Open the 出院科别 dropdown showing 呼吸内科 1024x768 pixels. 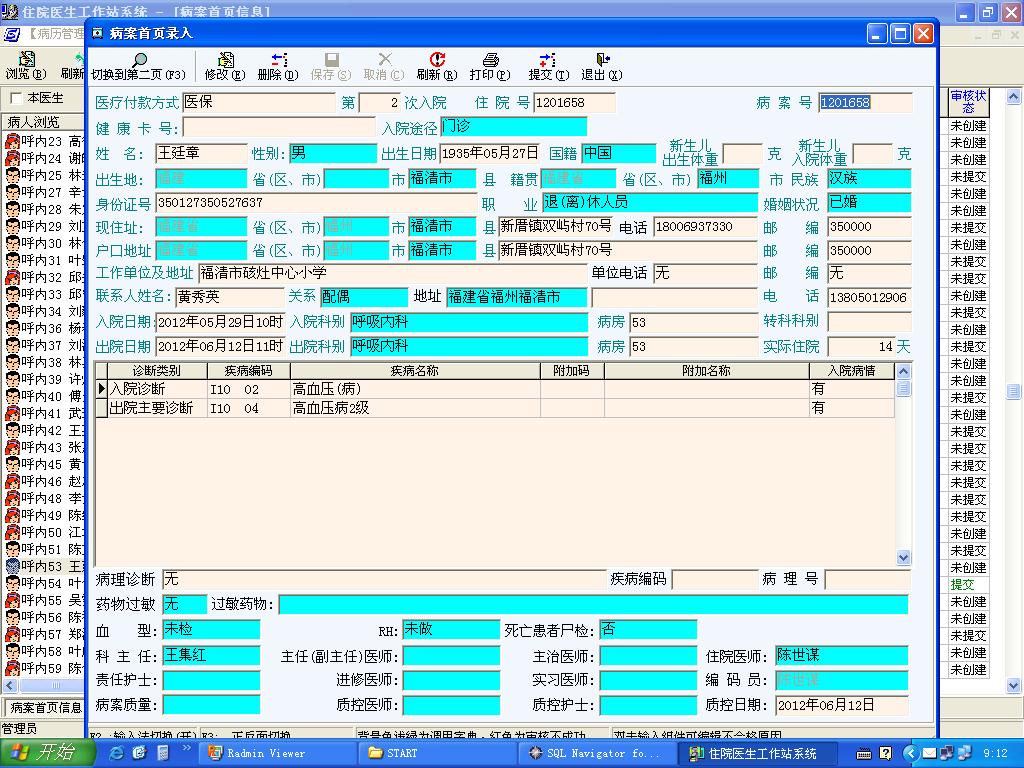pyautogui.click(x=469, y=346)
